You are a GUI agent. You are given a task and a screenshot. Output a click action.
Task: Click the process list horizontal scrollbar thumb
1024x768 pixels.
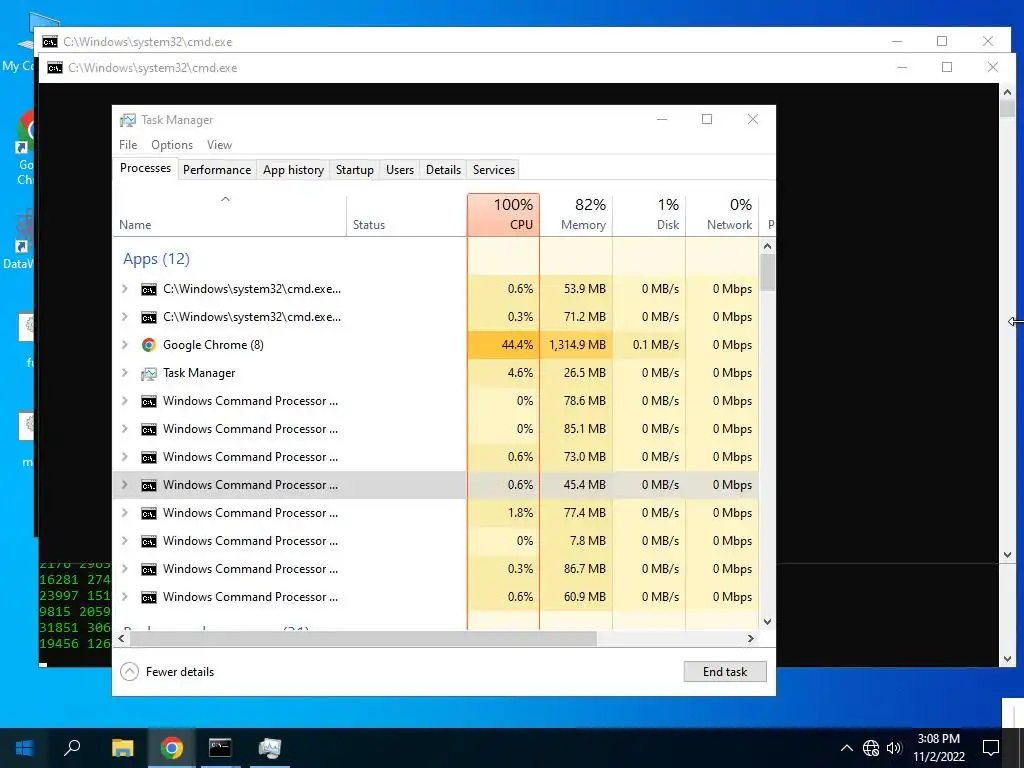(x=362, y=639)
